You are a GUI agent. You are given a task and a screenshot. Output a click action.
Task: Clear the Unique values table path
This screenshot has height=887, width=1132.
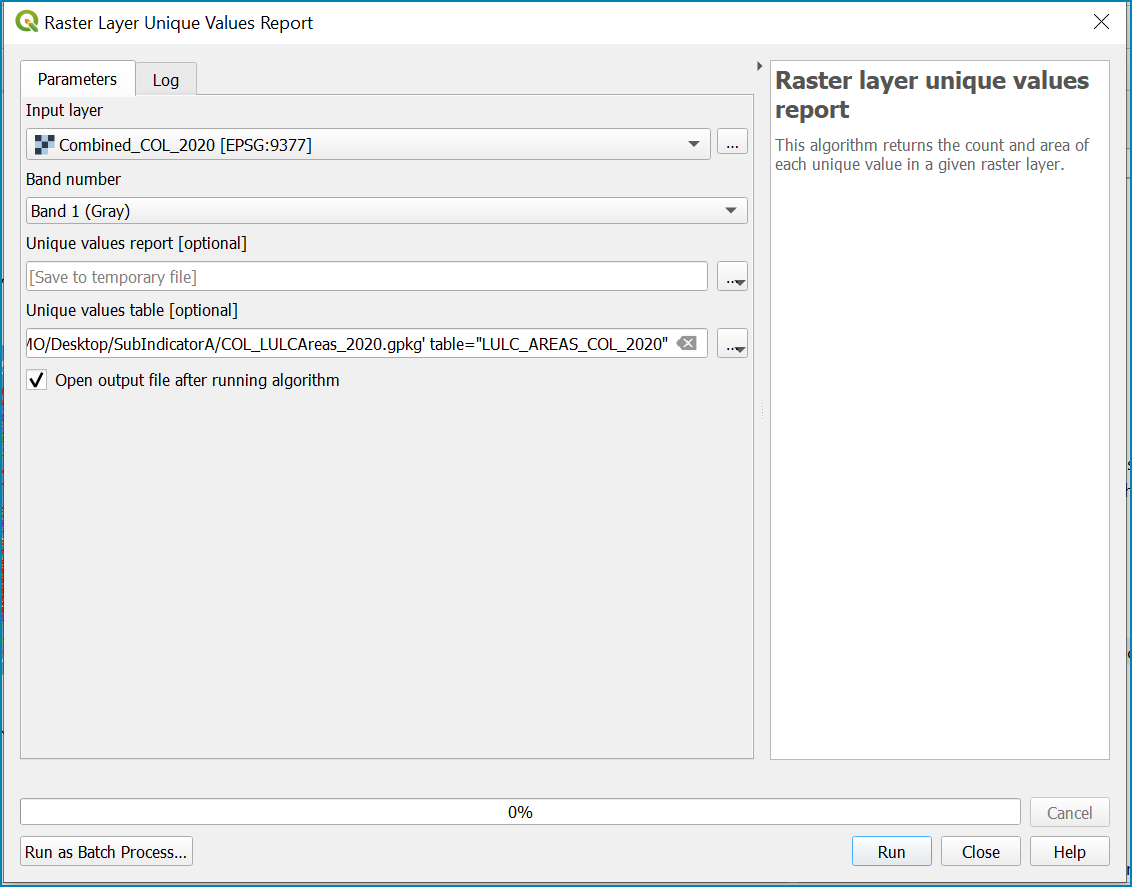(687, 344)
